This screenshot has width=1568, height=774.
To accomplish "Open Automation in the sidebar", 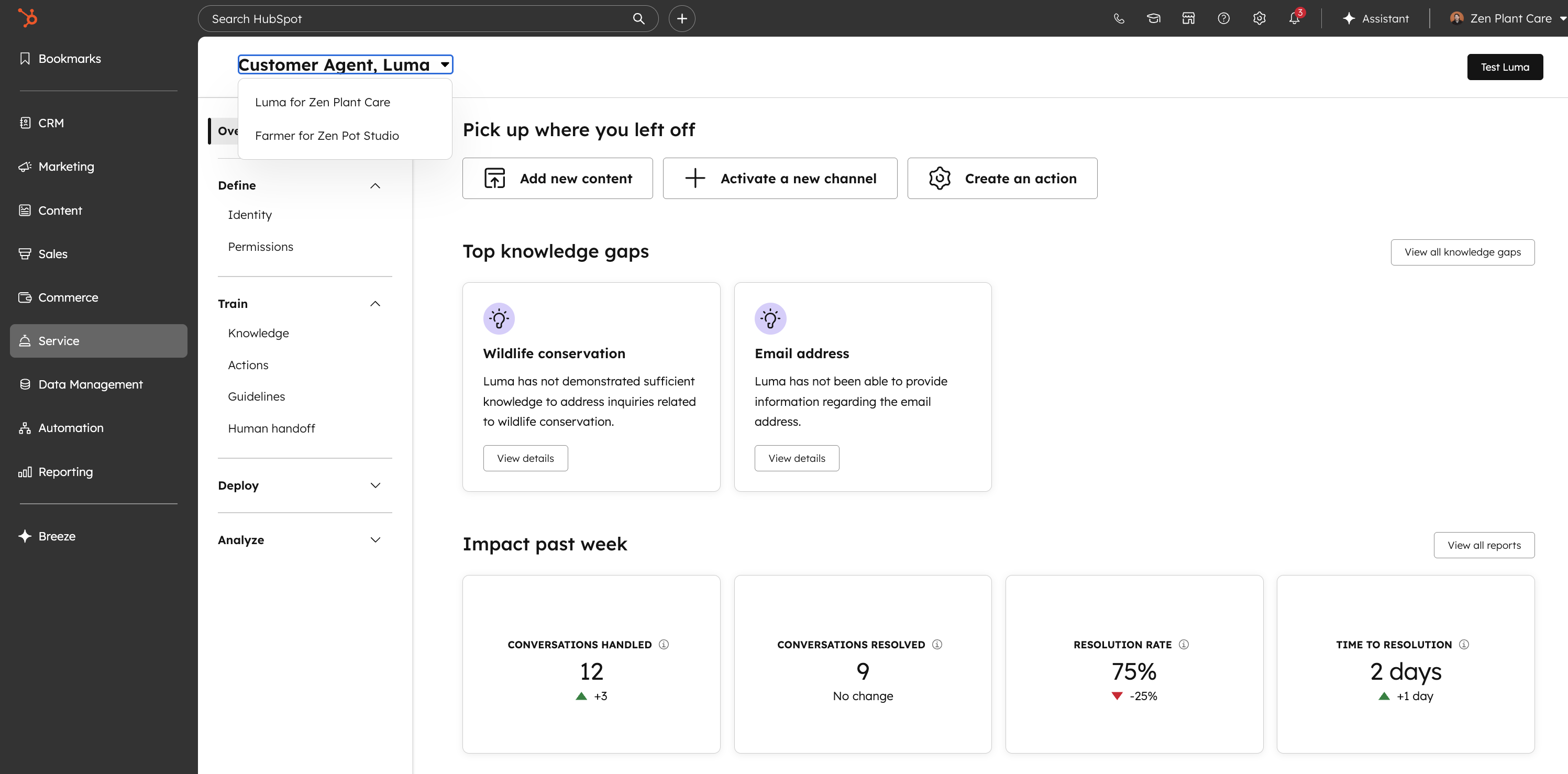I will tap(98, 428).
